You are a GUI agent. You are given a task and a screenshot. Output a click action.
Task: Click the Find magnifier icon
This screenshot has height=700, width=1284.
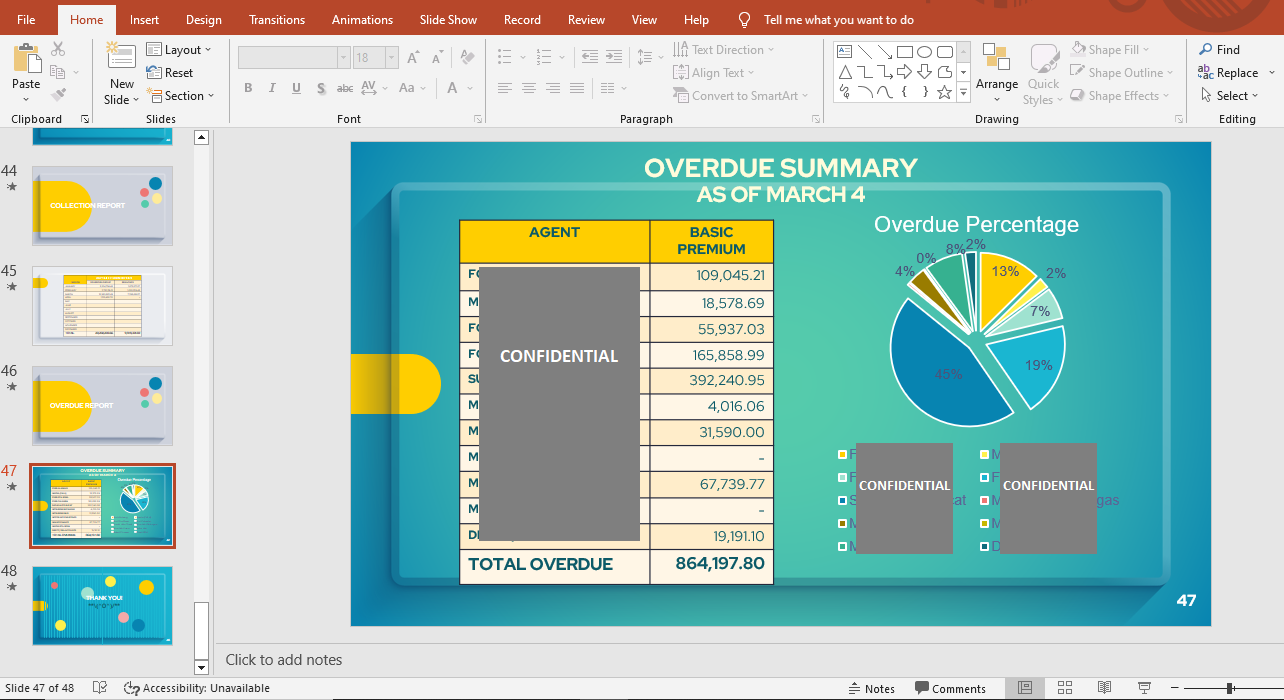coord(1206,50)
